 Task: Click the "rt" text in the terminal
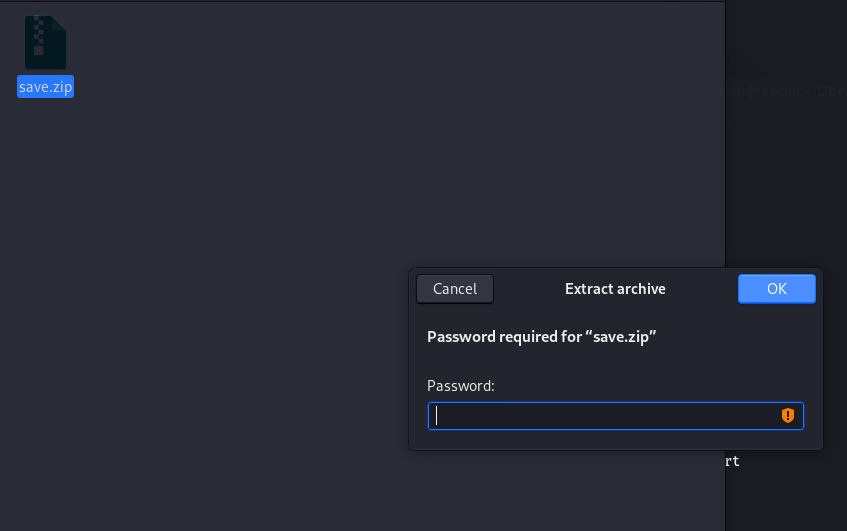point(732,461)
